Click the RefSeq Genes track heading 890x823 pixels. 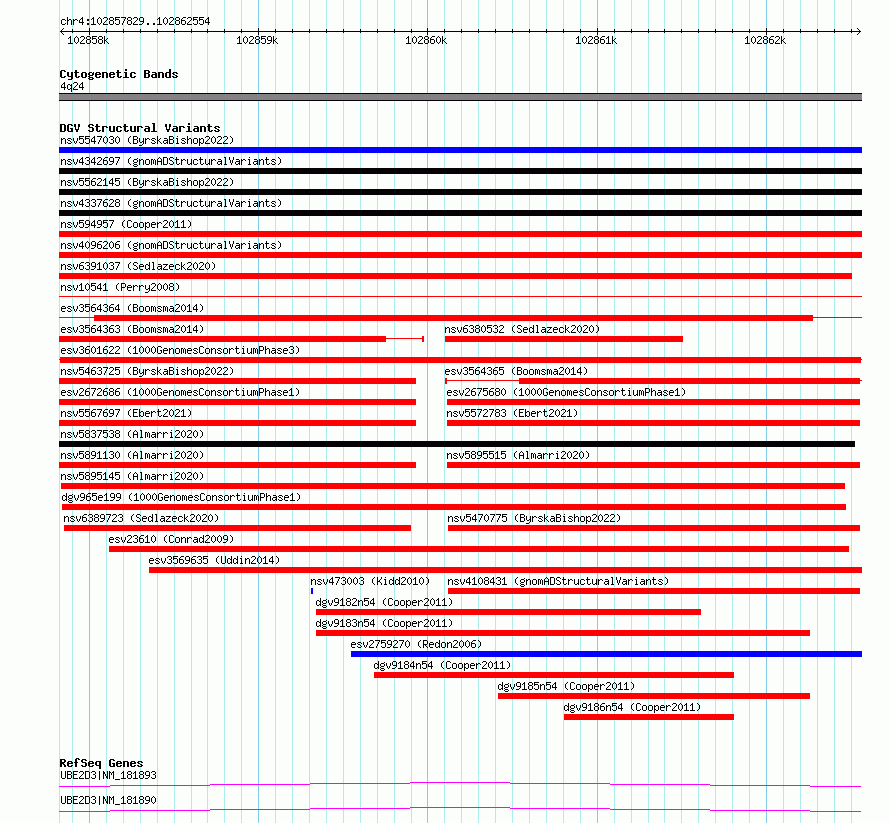(101, 763)
